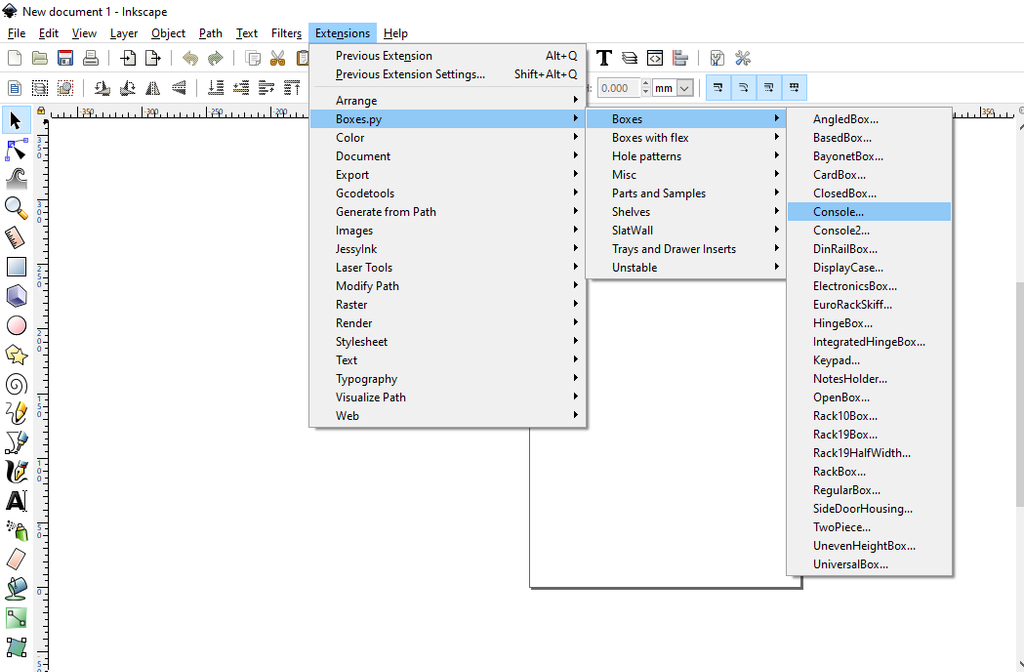Click the Save floppy disk icon

click(x=65, y=58)
